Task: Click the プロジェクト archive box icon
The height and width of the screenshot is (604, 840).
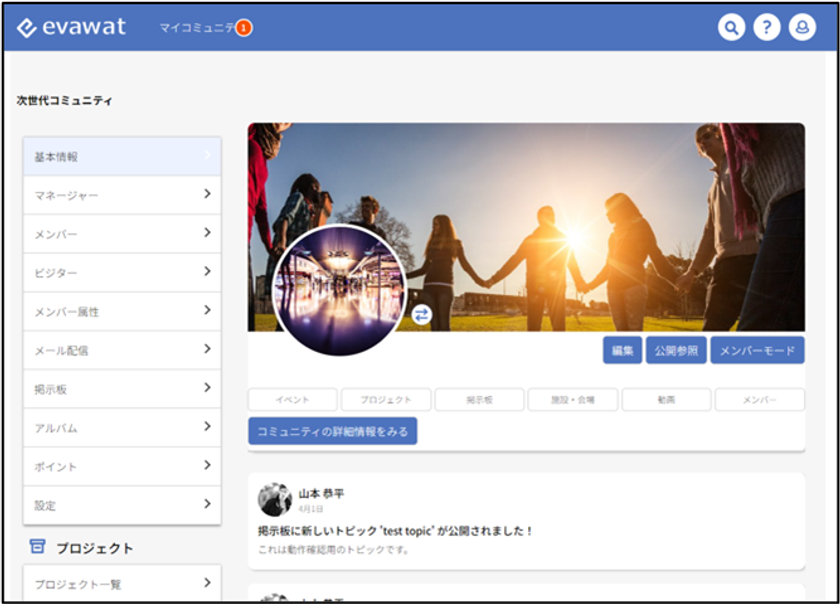Action: click(37, 547)
